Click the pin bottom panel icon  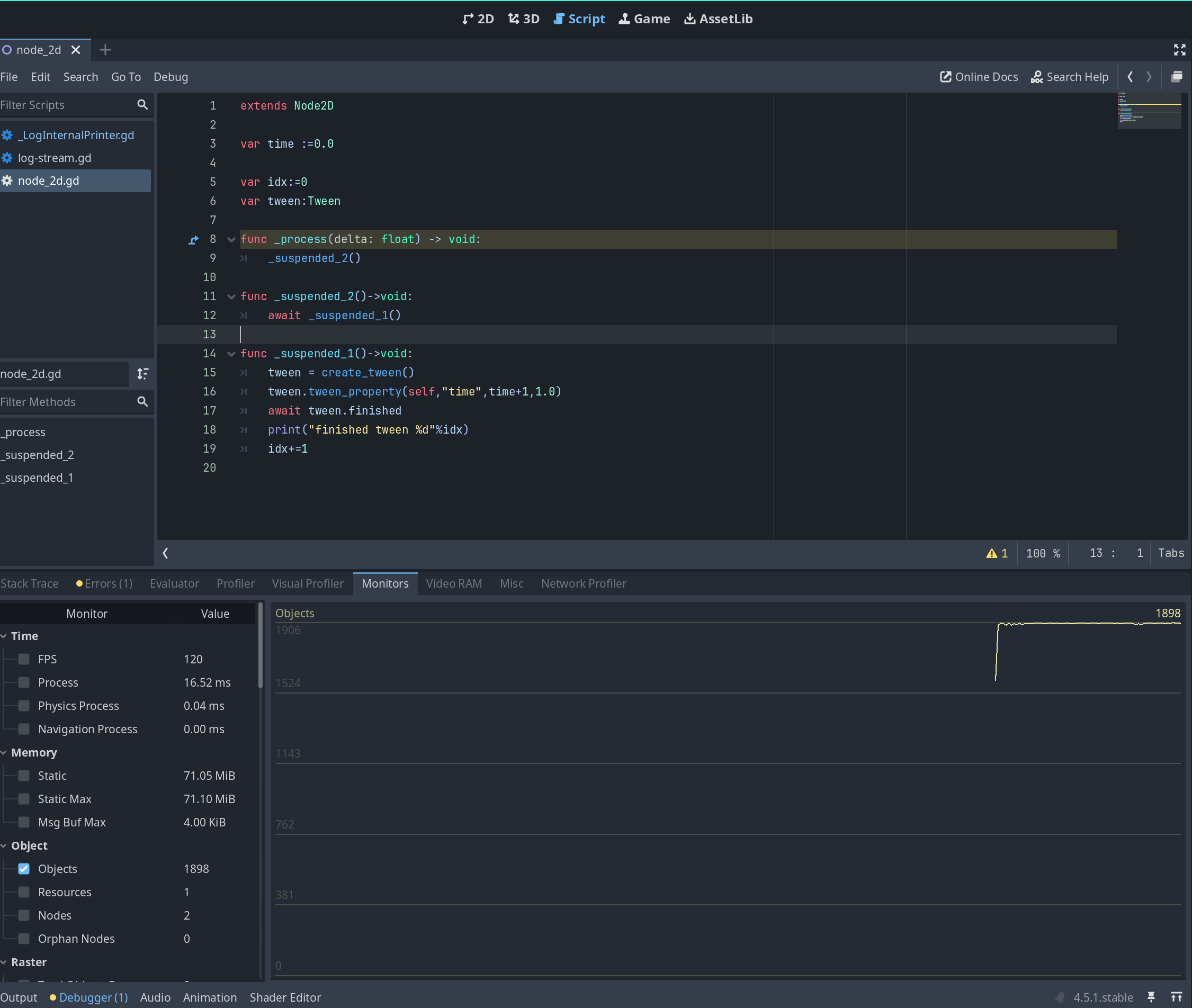(x=1151, y=996)
